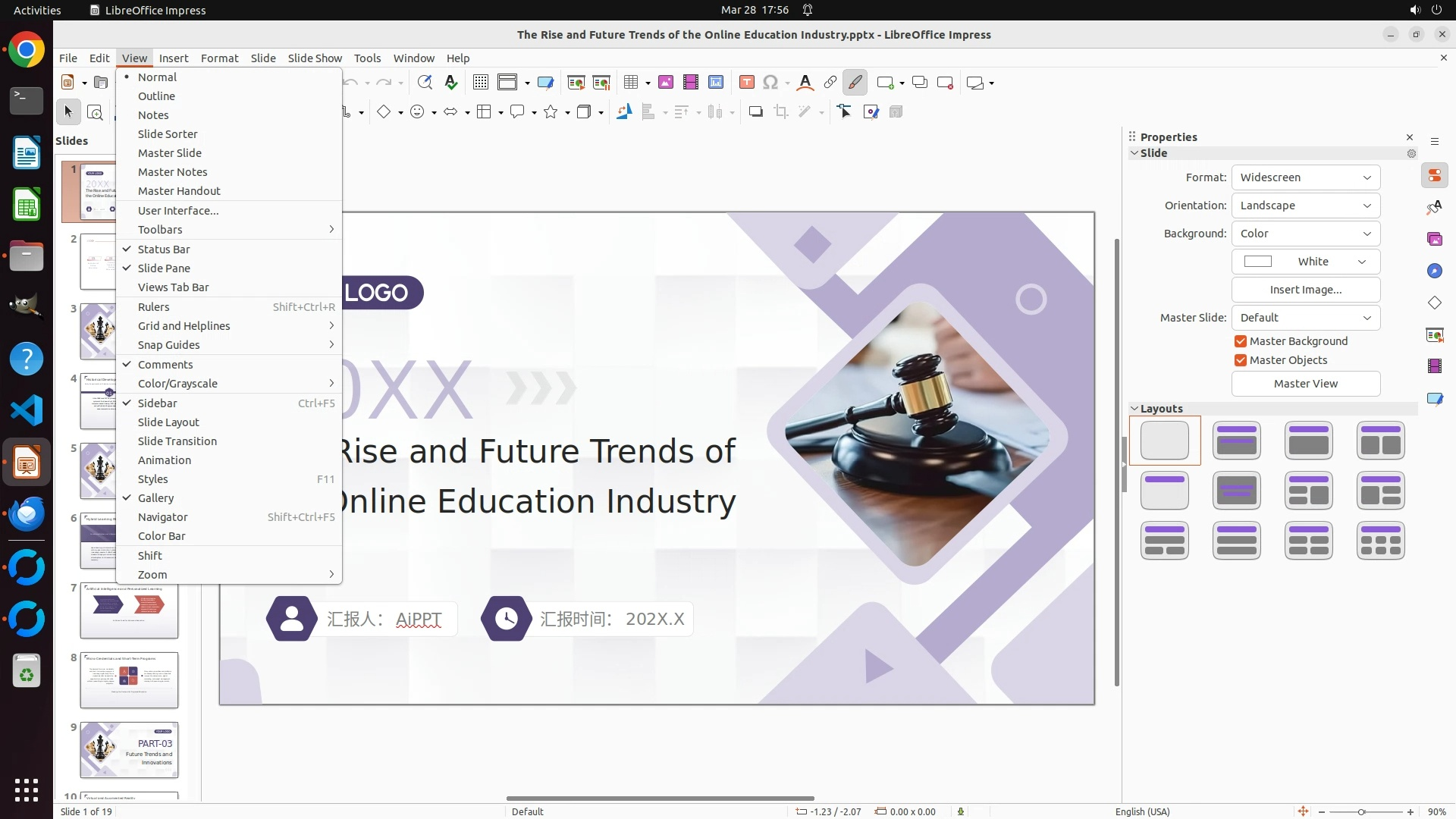Uncheck the Master Objects checkbox
The width and height of the screenshot is (1456, 819).
1241,360
